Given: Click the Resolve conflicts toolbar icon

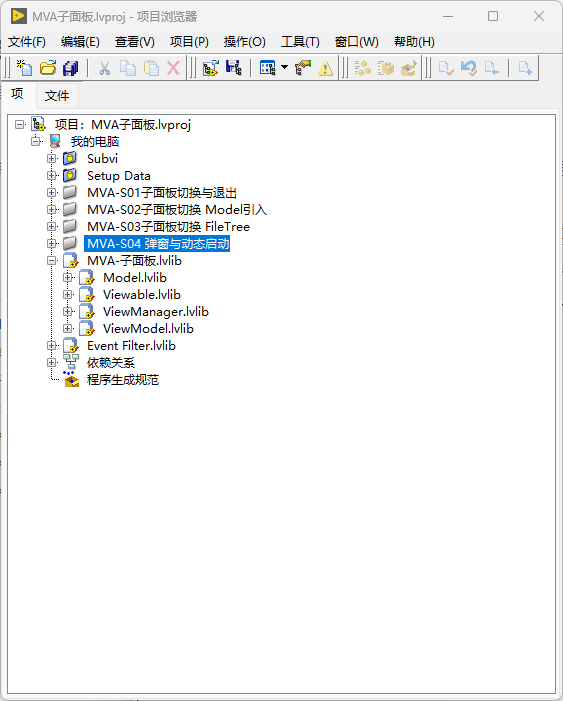Looking at the screenshot, I should [x=303, y=68].
